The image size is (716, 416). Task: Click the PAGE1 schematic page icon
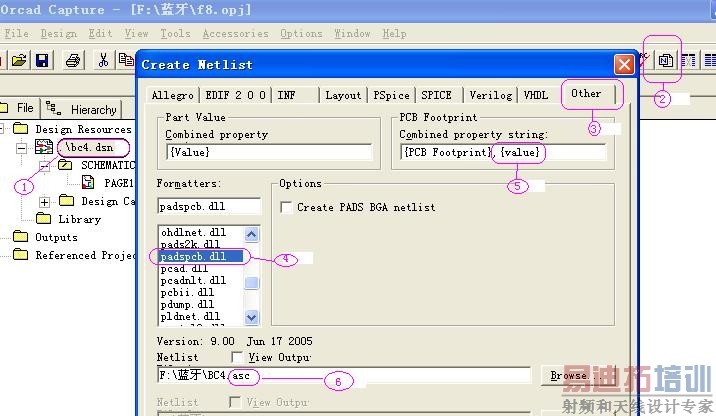[x=88, y=183]
